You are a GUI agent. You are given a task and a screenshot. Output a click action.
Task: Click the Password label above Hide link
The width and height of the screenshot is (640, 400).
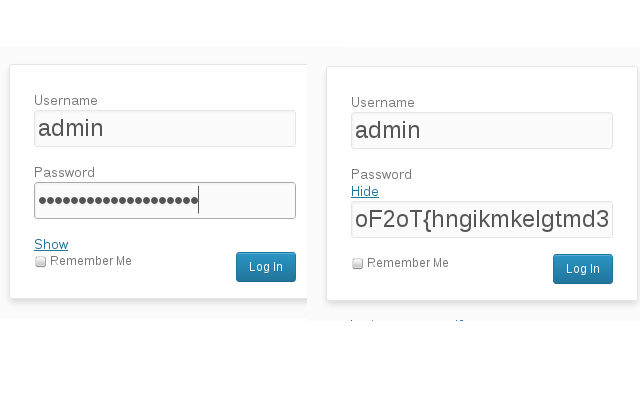click(381, 174)
